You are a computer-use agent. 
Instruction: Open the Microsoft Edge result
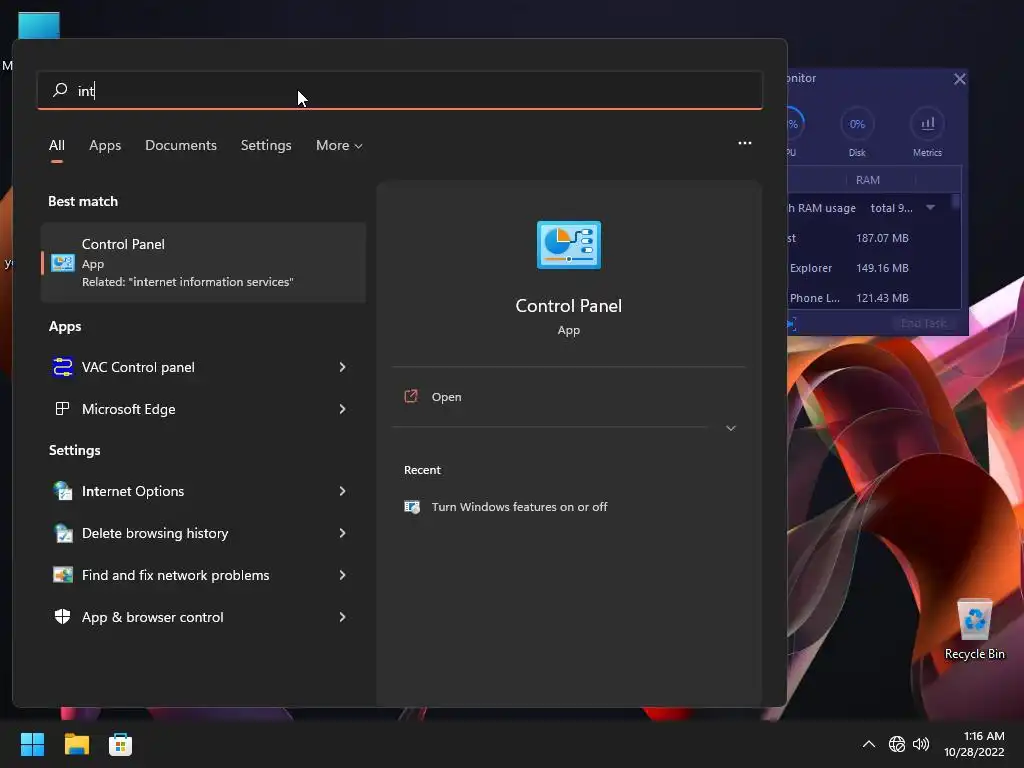pyautogui.click(x=203, y=409)
